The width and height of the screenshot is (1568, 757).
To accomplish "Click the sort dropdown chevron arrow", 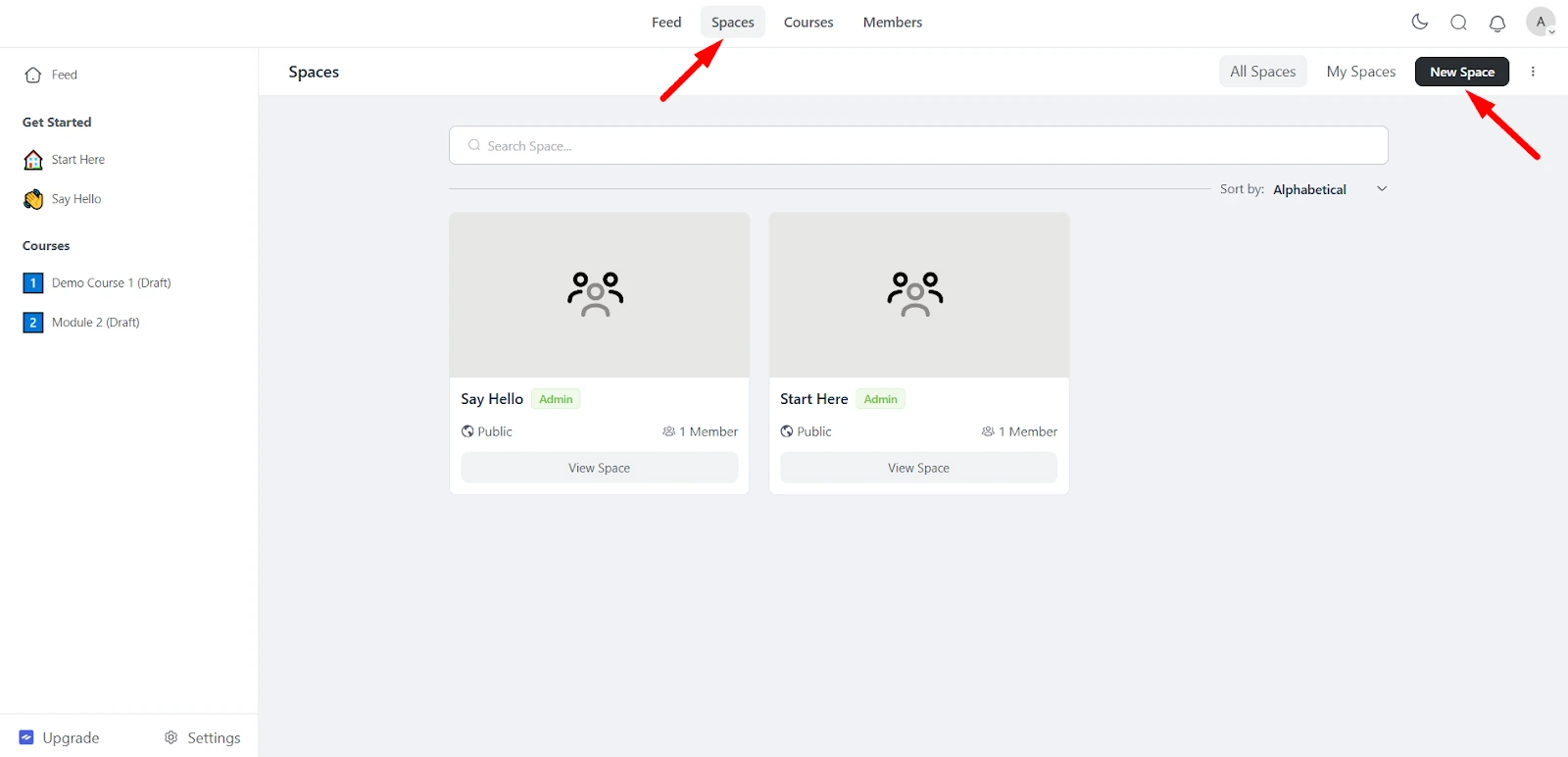I will (x=1382, y=189).
